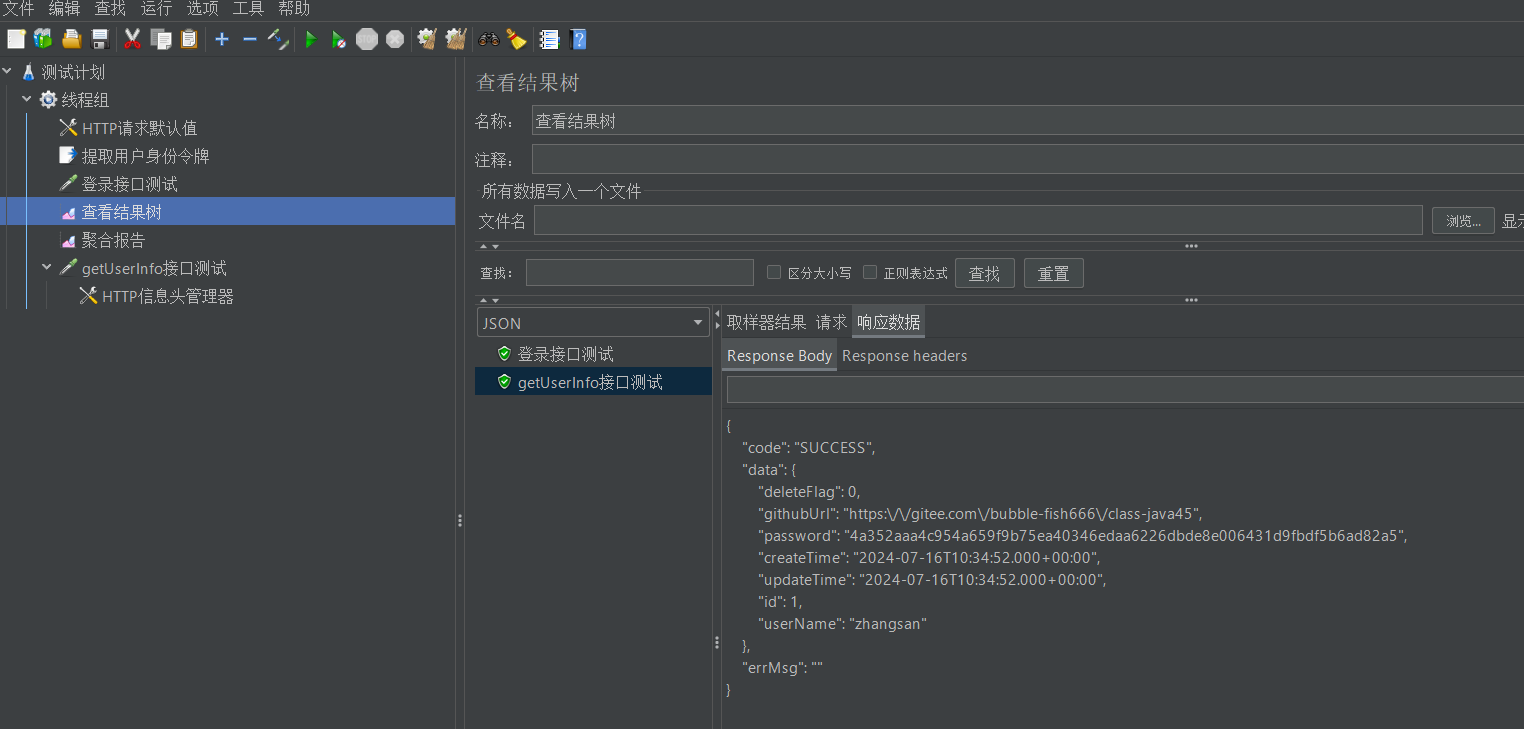1524x729 pixels.
Task: Click the 文件名 input field
Action: [978, 220]
